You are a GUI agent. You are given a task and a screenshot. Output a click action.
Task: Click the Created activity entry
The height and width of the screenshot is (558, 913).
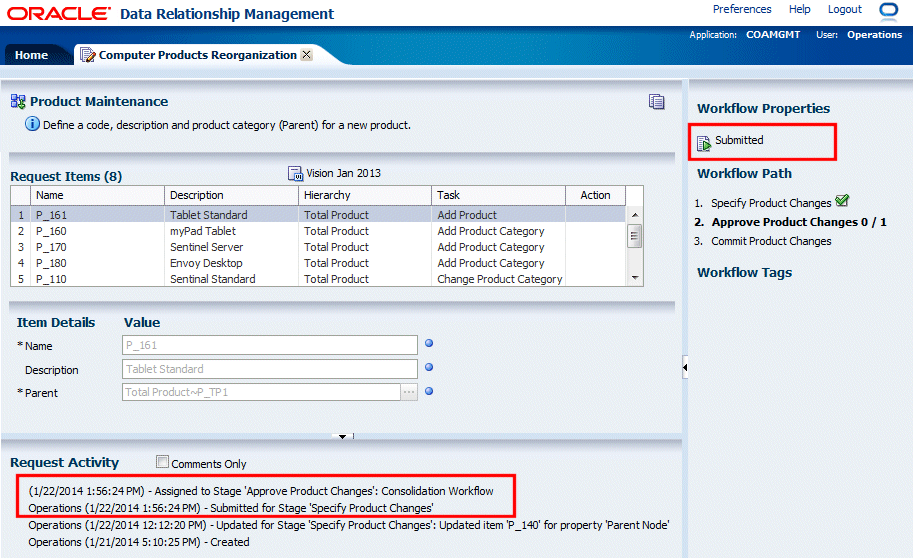[139, 542]
